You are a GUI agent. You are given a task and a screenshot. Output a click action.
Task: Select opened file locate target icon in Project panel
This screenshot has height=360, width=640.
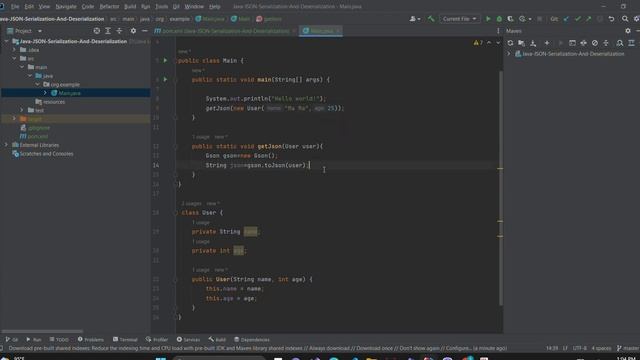[97, 31]
